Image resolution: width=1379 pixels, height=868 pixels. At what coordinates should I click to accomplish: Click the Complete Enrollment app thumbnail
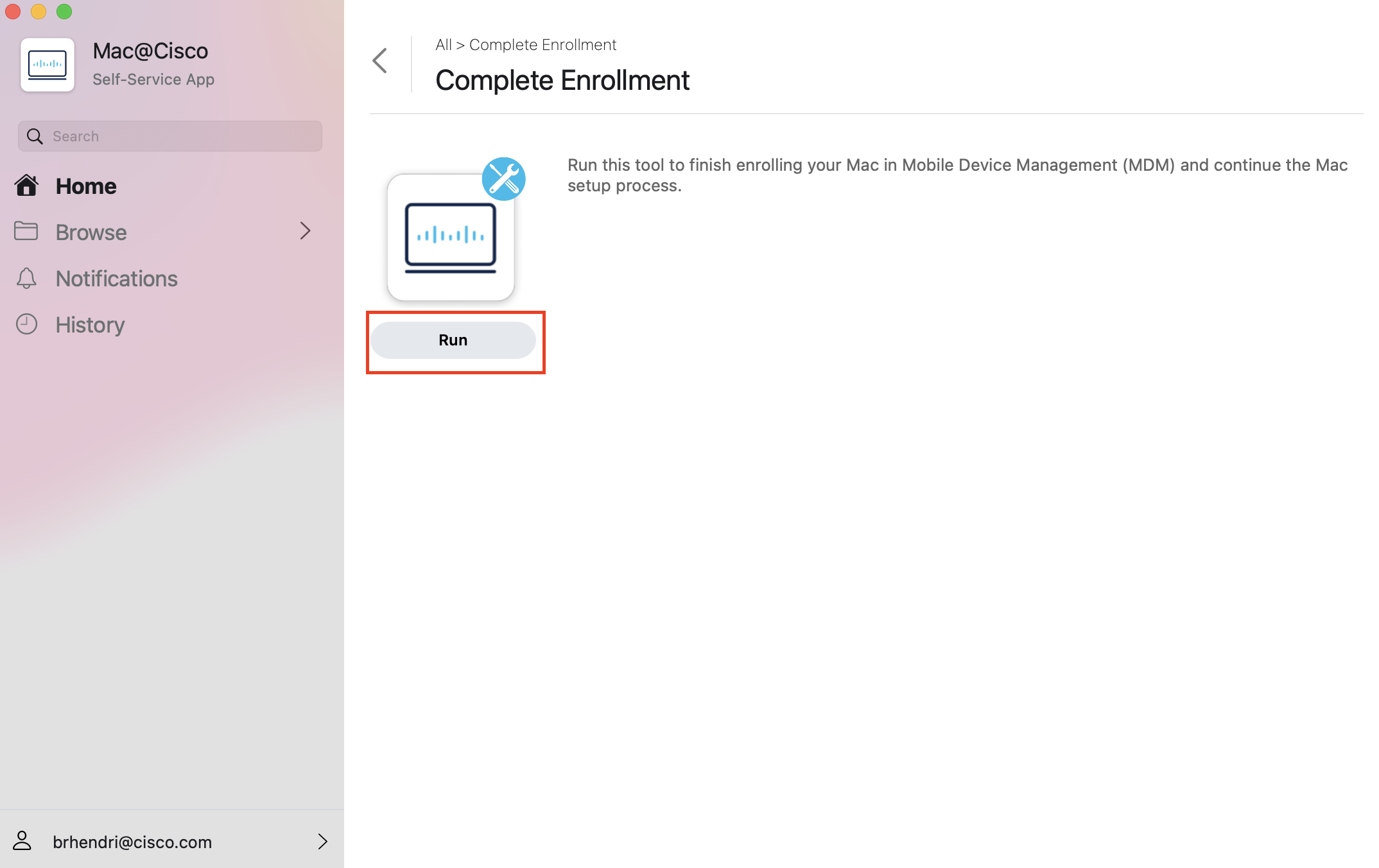click(x=451, y=238)
